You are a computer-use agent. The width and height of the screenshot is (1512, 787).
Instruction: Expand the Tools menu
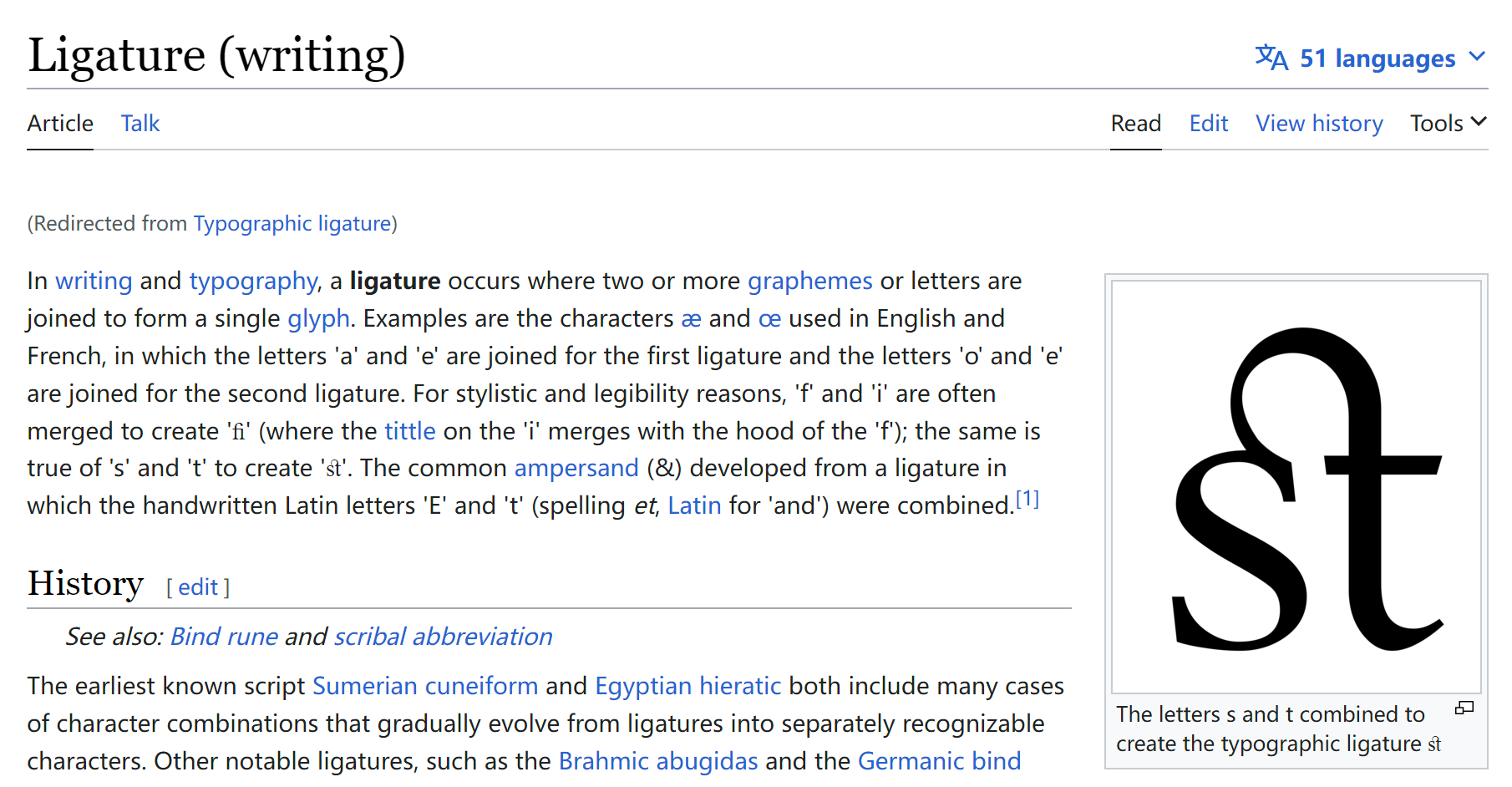(x=1449, y=123)
